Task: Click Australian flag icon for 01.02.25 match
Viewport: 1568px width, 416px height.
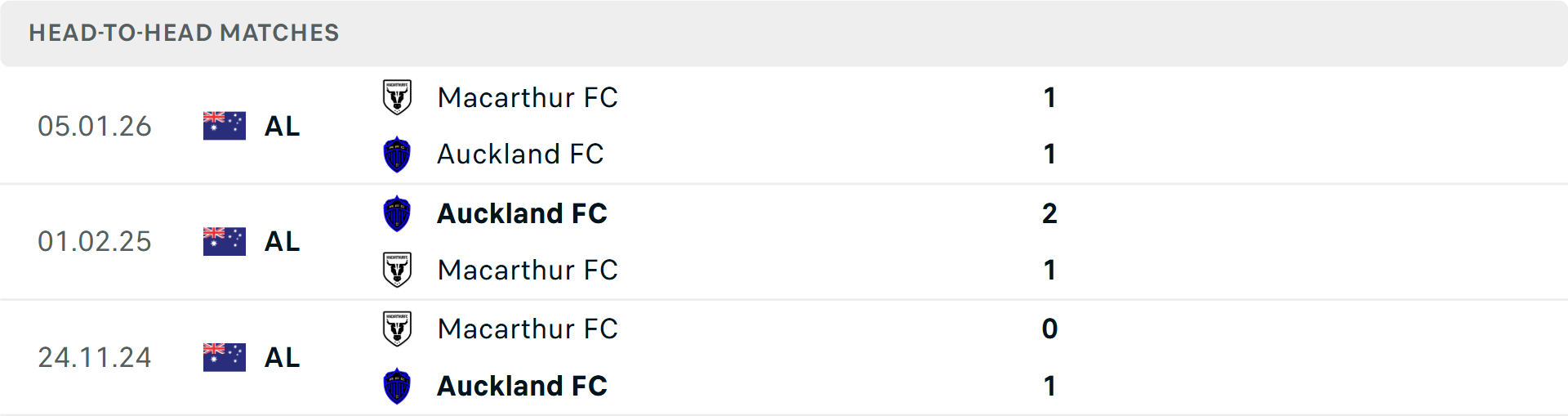Action: click(225, 241)
